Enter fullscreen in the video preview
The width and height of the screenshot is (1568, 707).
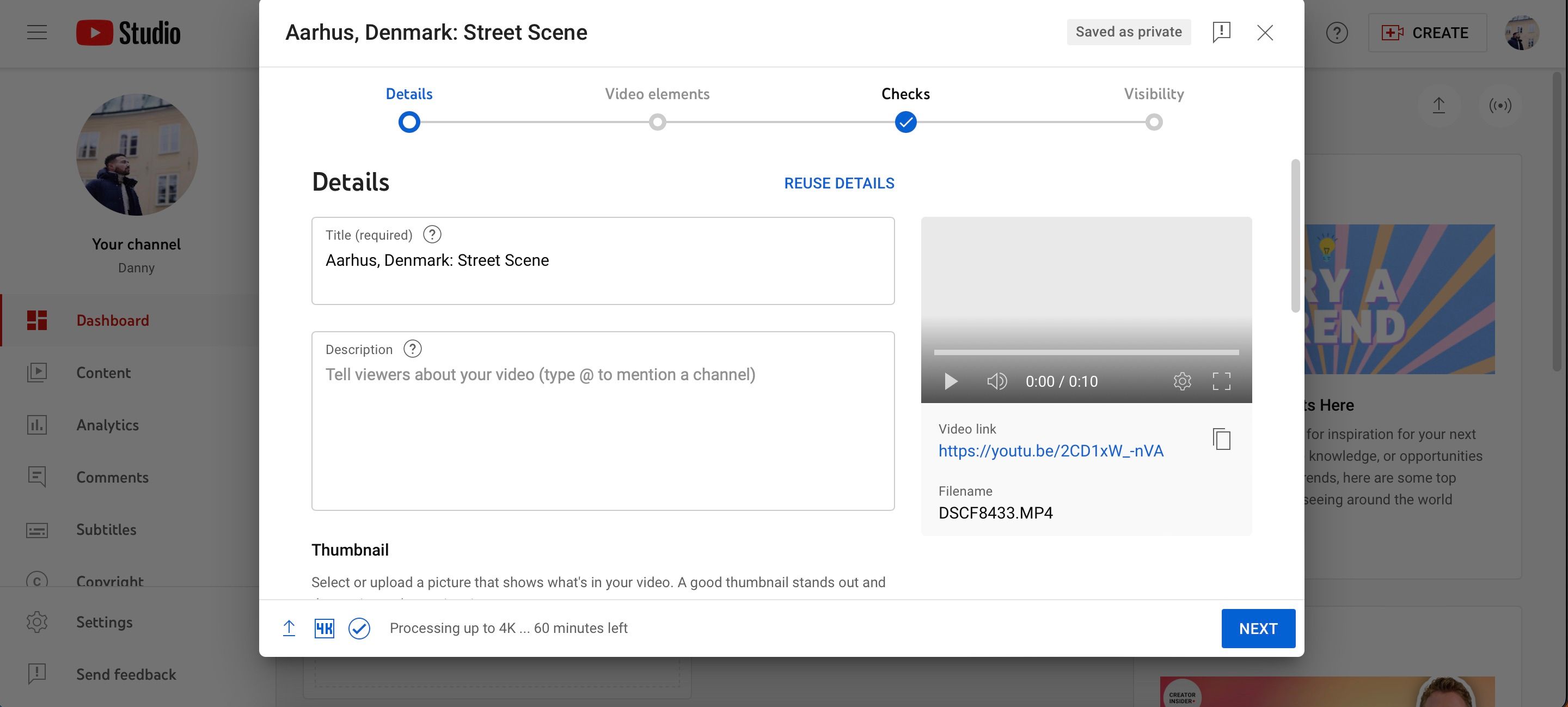tap(1221, 381)
